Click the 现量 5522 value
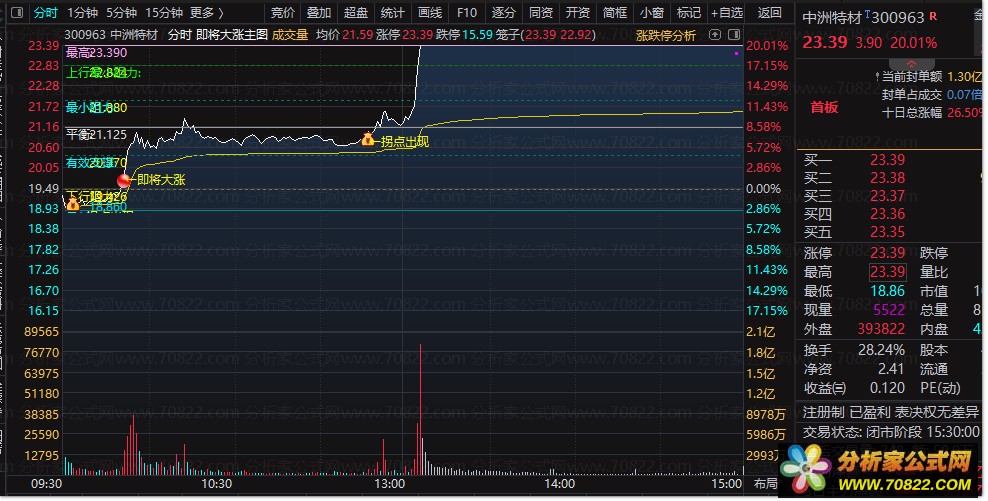Screen dimensions: 988x501 pyautogui.click(x=887, y=310)
